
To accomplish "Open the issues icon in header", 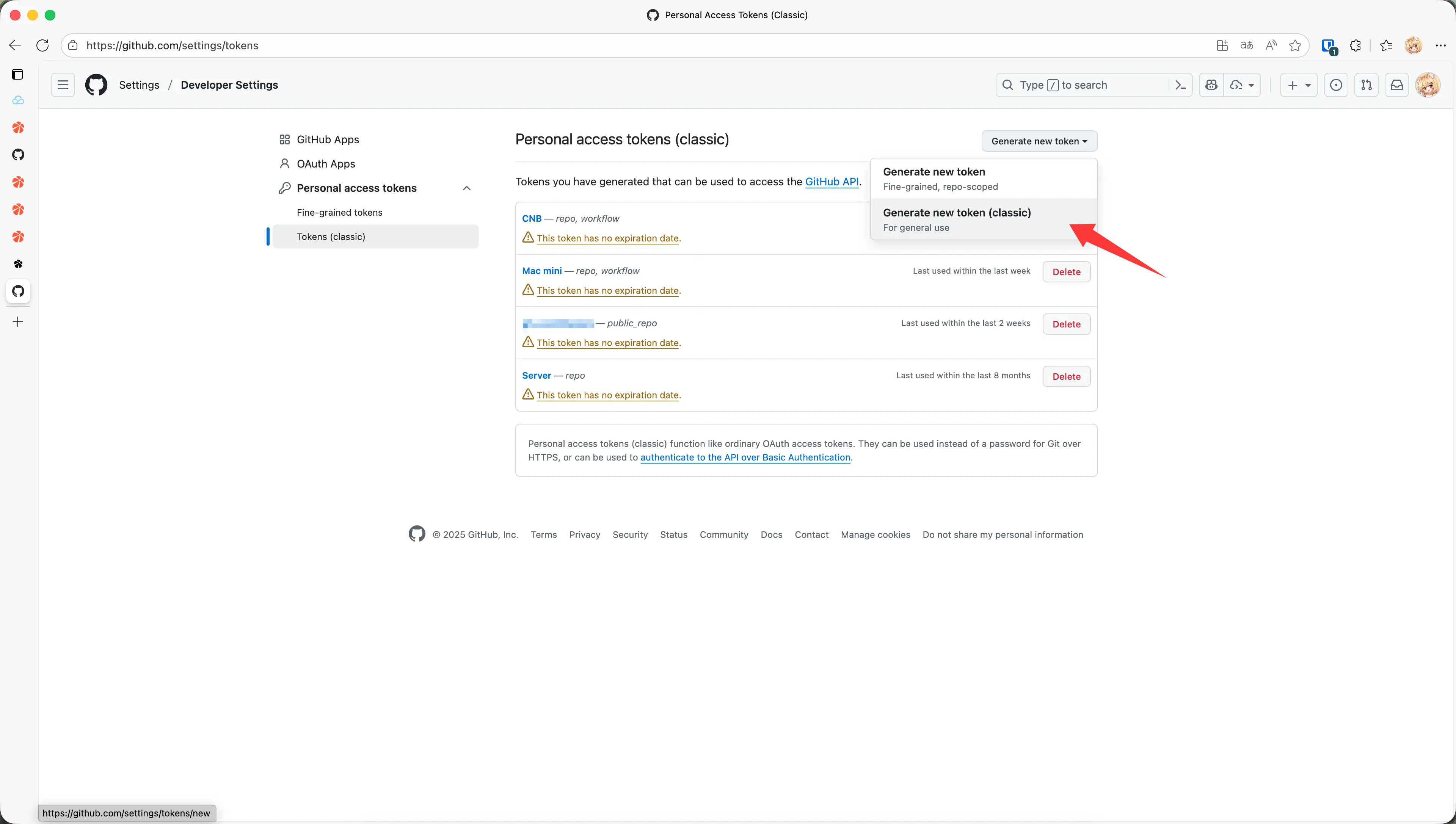I will [x=1336, y=85].
